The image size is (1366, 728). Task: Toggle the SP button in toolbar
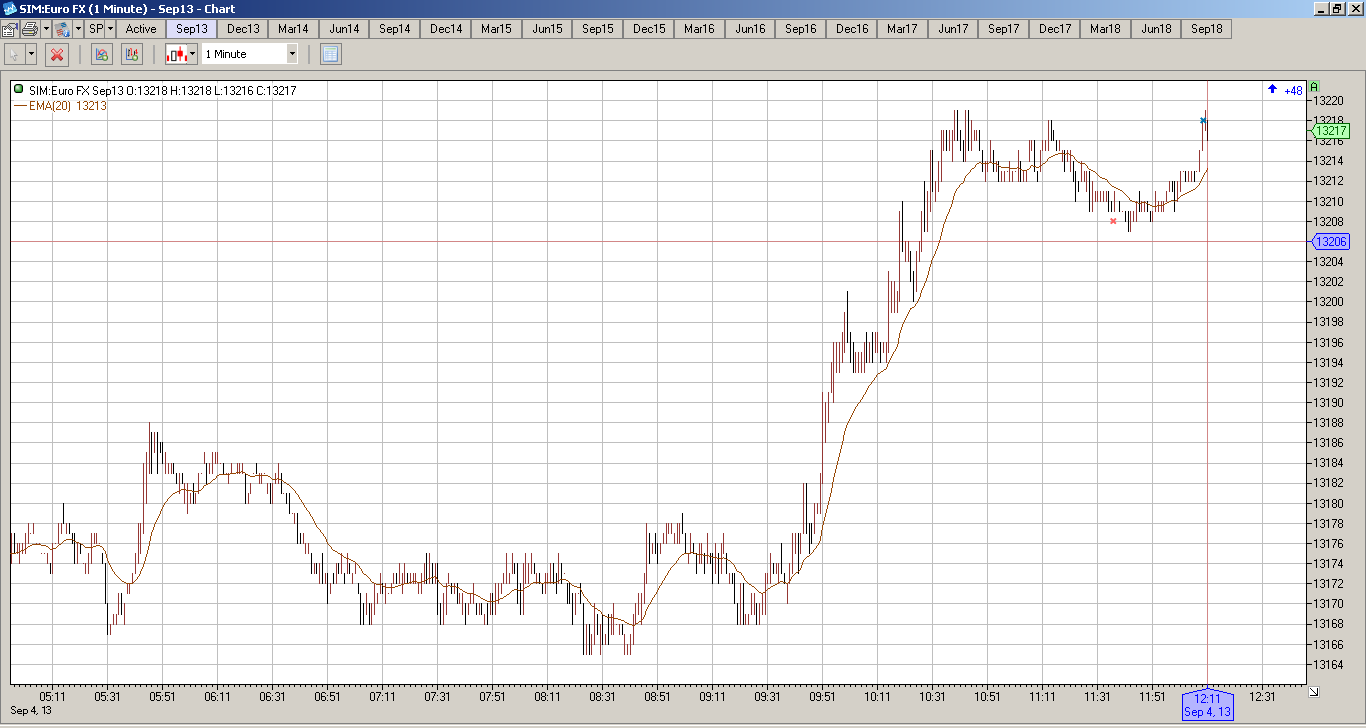[x=96, y=29]
